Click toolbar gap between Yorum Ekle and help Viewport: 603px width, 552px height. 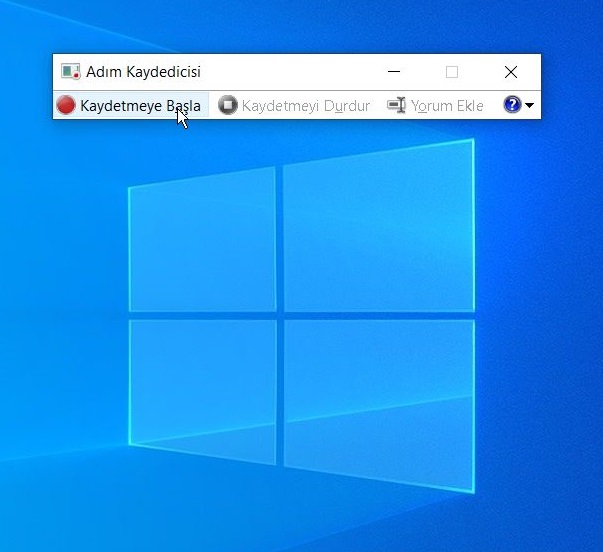coord(493,106)
